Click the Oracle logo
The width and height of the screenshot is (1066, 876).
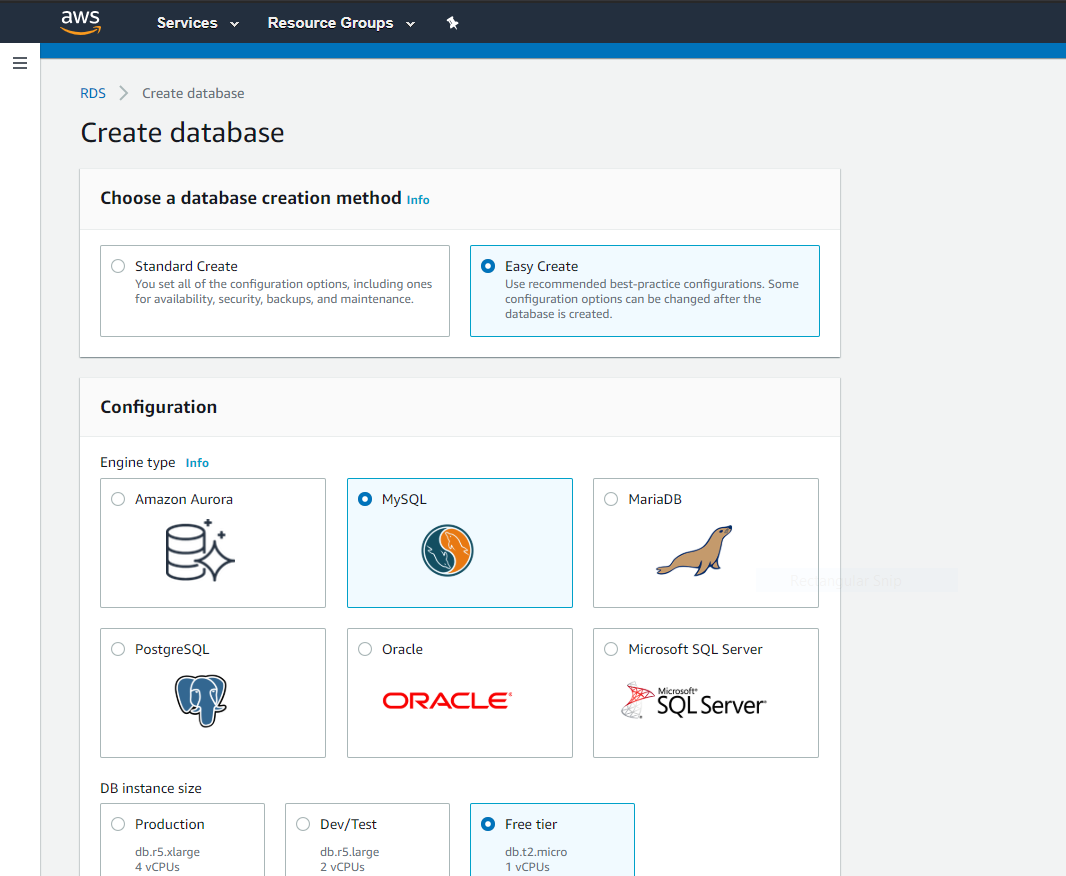(447, 701)
